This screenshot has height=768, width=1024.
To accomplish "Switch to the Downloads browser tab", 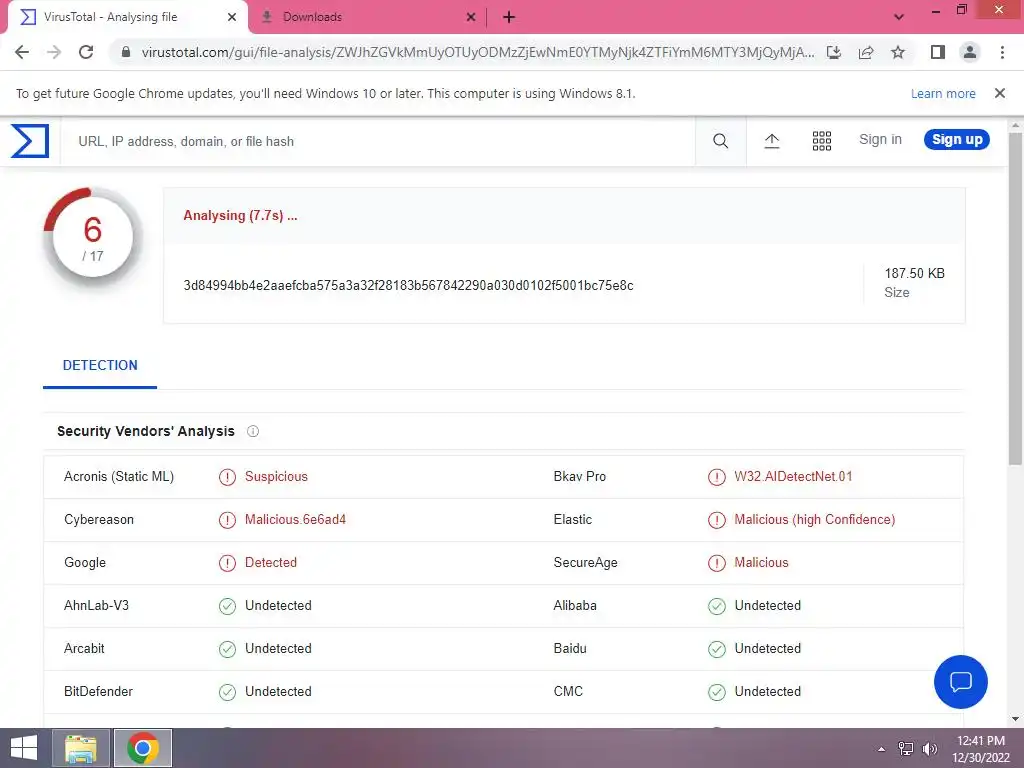I will point(369,17).
